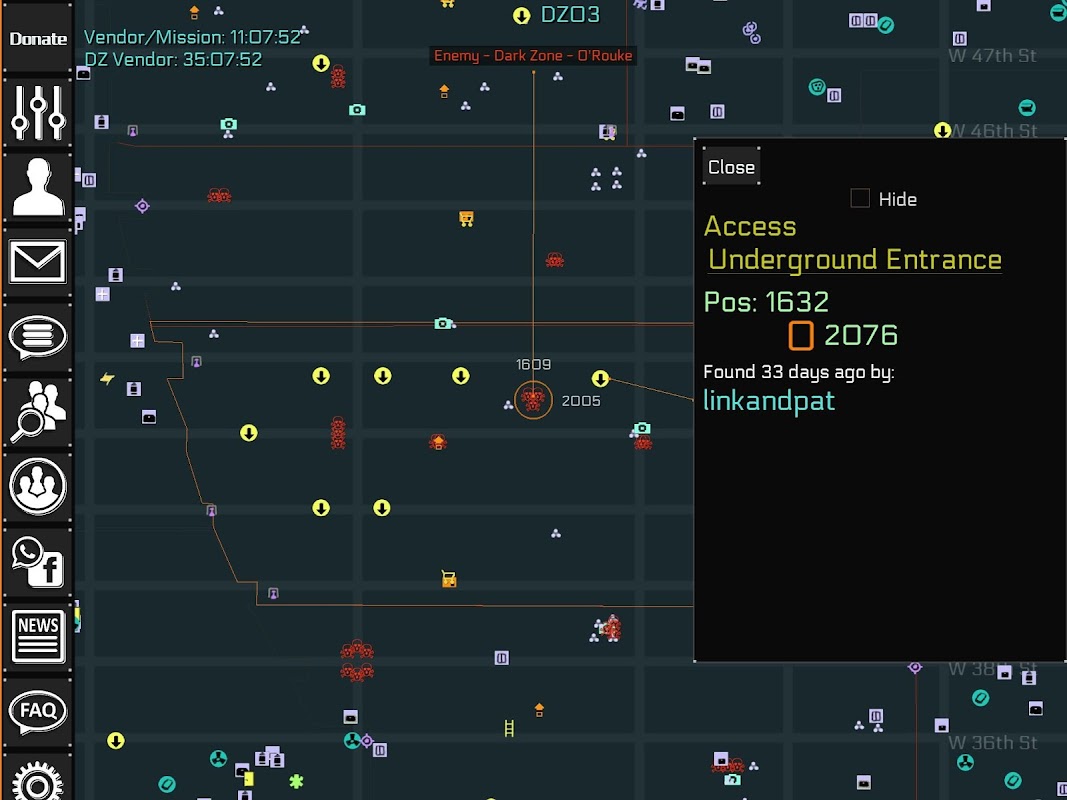This screenshot has width=1067, height=800.
Task: Open the round group members icon
Action: (38, 486)
